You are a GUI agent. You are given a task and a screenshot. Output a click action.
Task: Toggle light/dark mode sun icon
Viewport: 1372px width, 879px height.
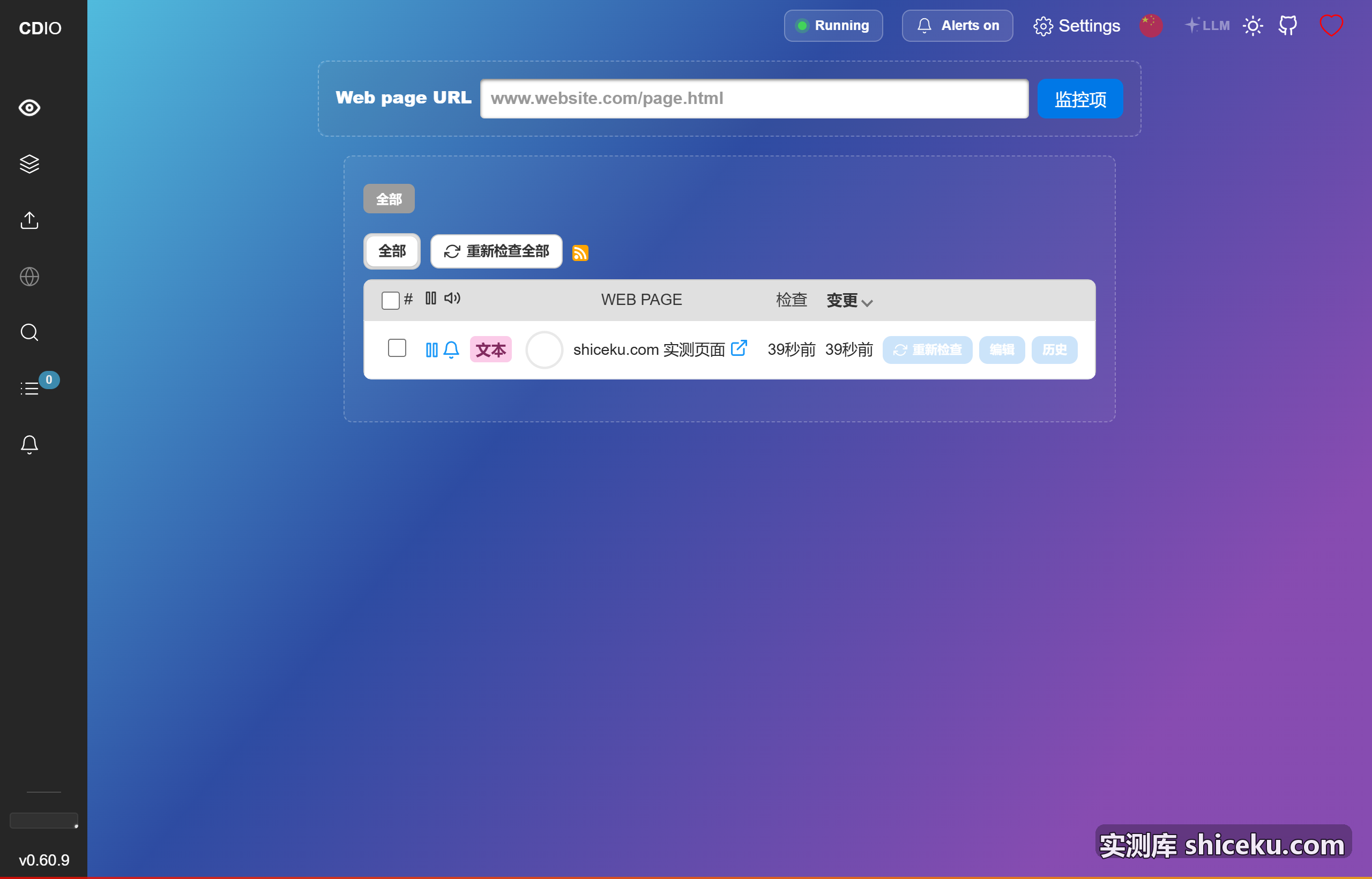[1252, 26]
